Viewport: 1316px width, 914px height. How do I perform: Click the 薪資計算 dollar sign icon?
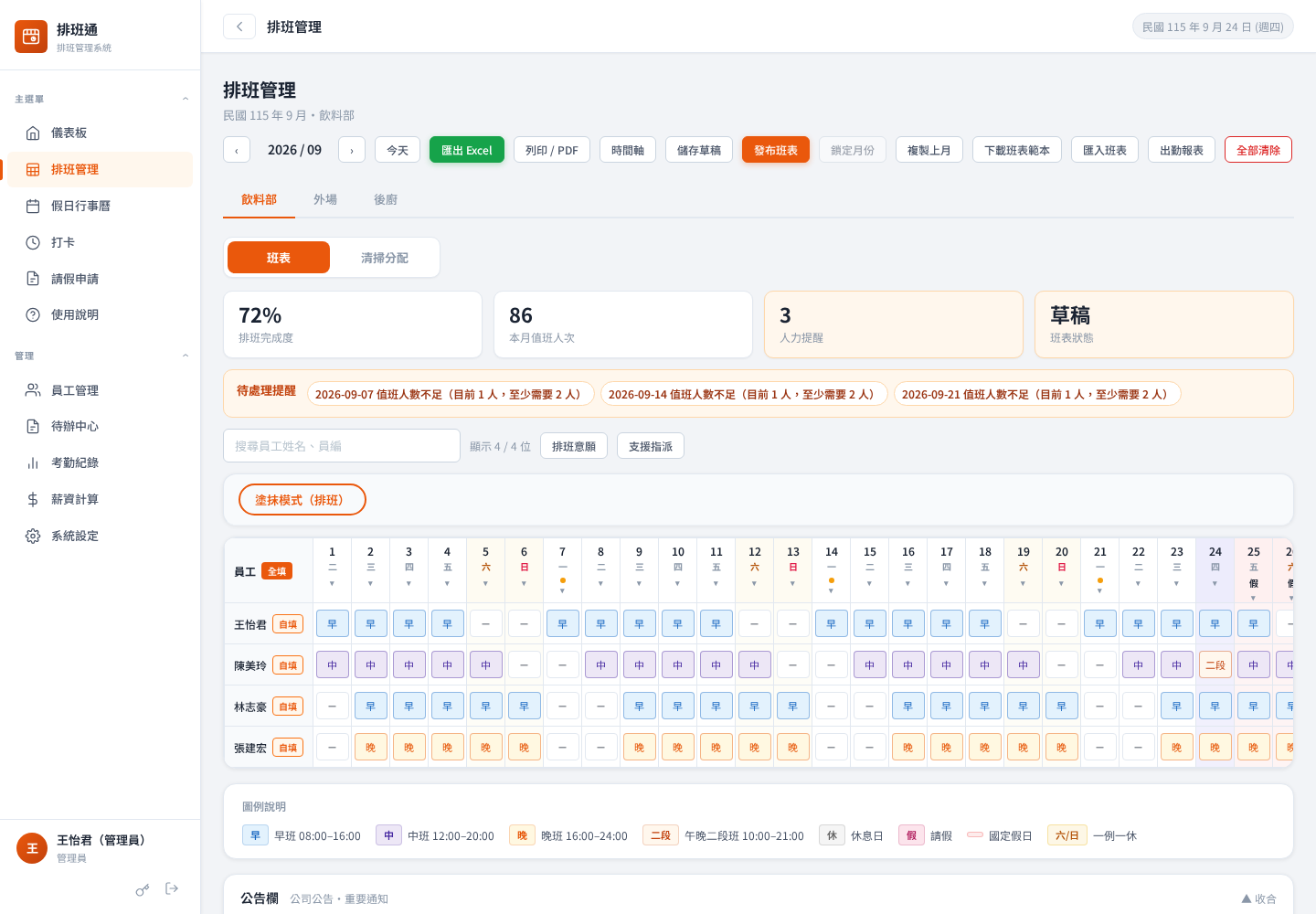pos(33,500)
